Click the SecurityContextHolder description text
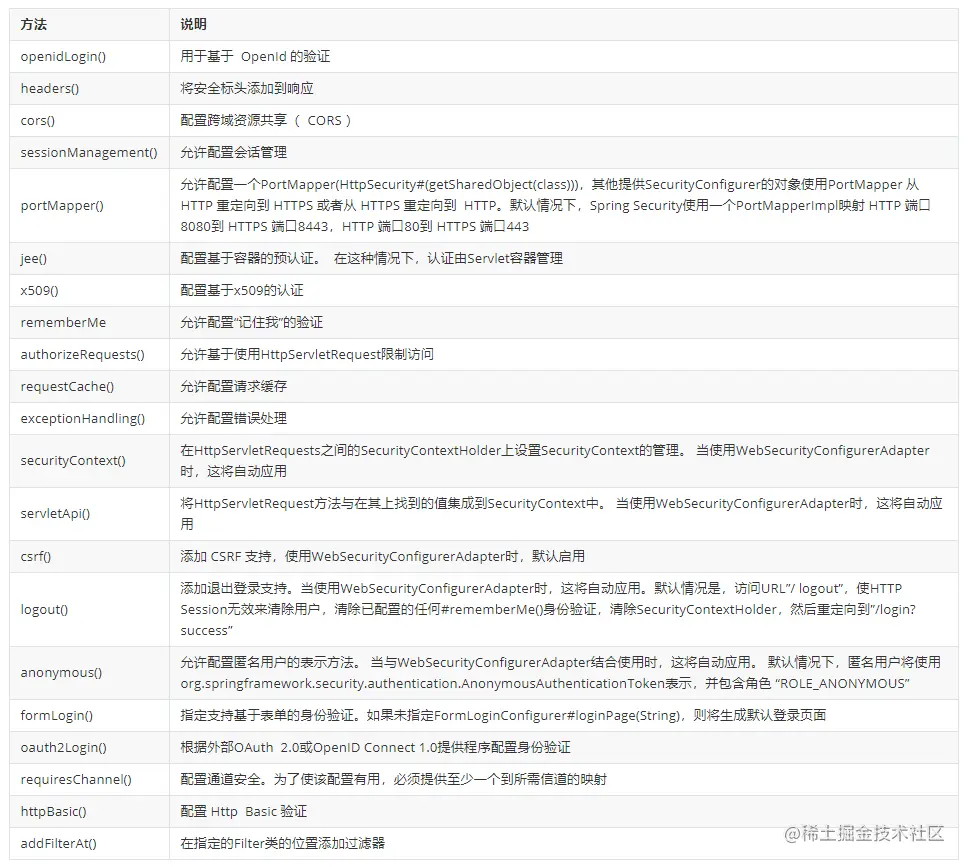 point(554,461)
